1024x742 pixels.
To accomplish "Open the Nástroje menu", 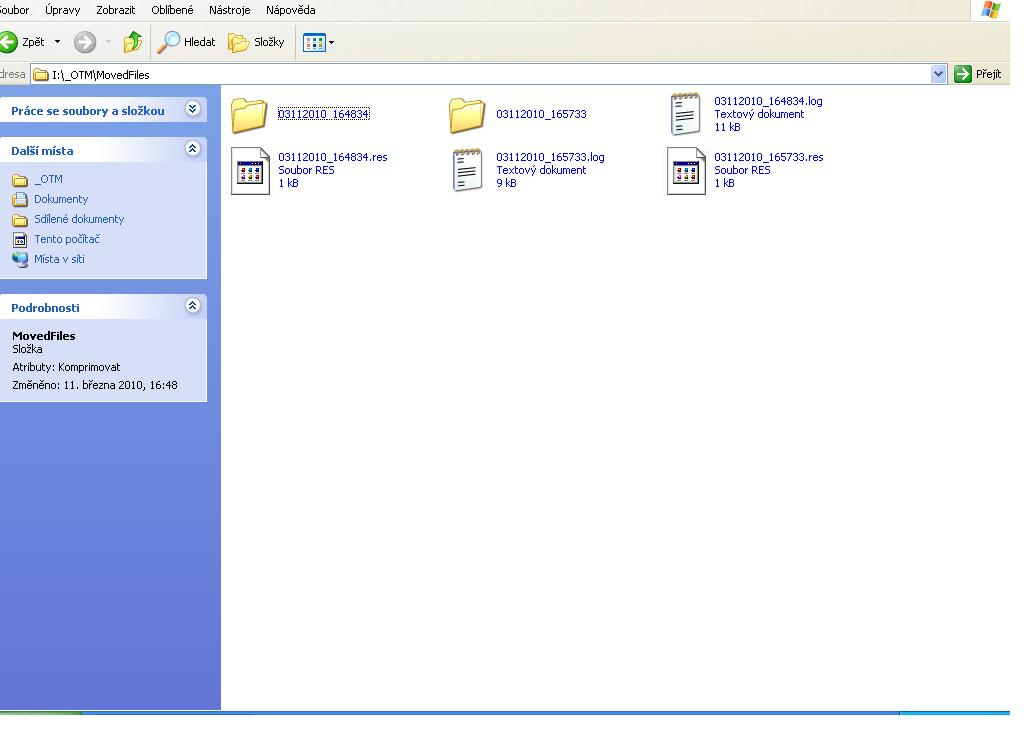I will pos(229,10).
